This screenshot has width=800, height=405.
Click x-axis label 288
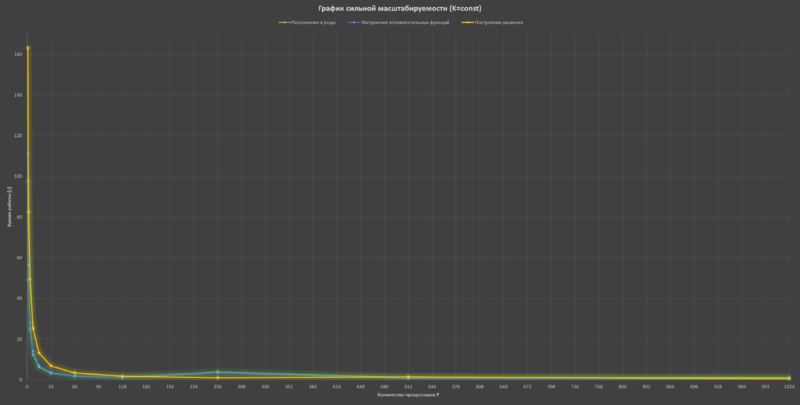pos(241,387)
